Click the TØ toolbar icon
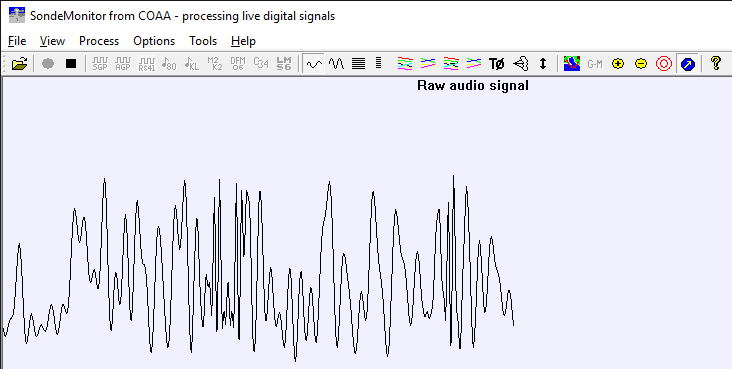Image resolution: width=732 pixels, height=369 pixels. (497, 64)
